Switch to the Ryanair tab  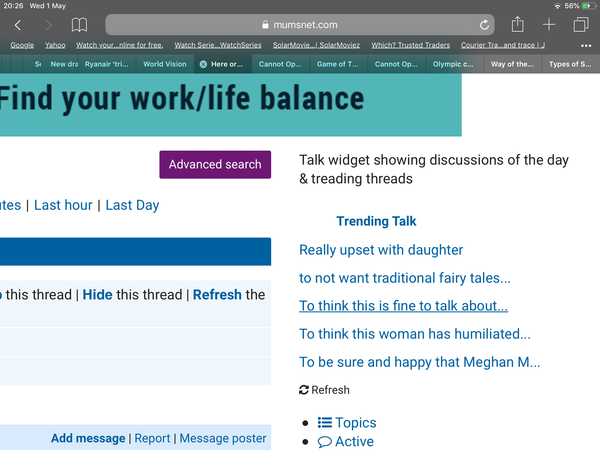(x=107, y=64)
